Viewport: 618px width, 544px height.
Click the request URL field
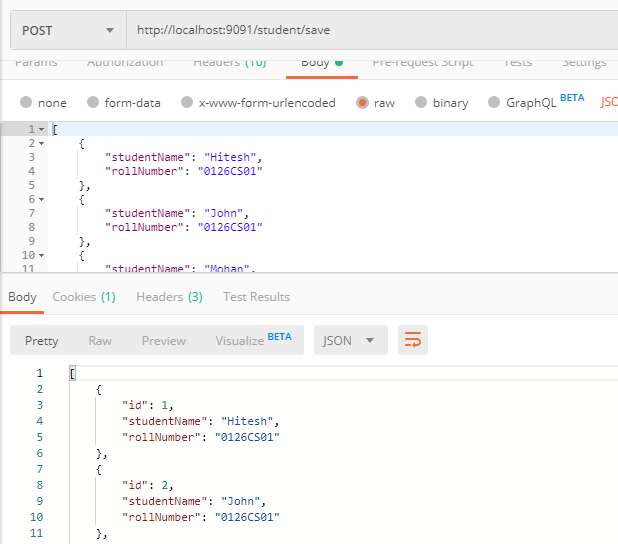coord(370,31)
